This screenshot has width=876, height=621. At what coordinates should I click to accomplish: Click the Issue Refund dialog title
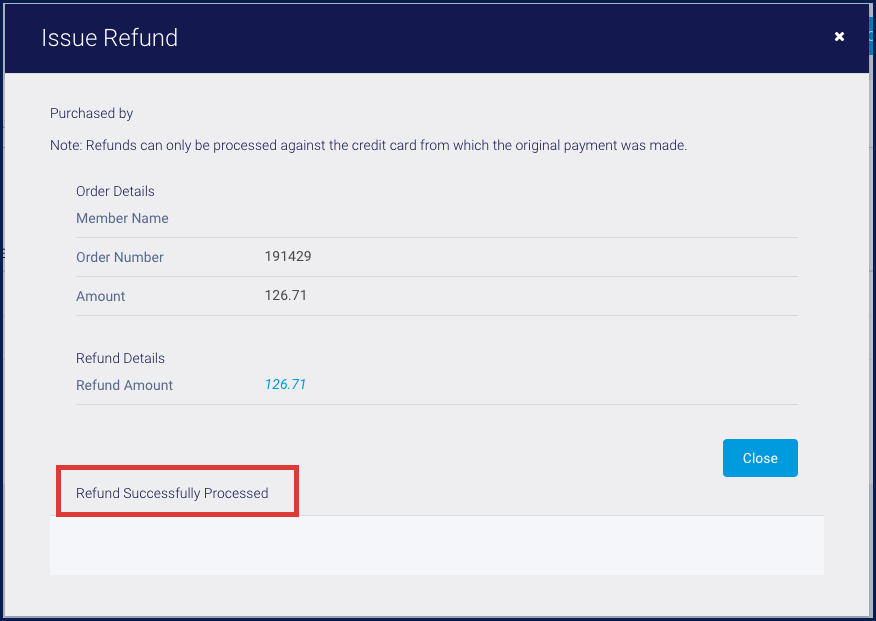110,38
